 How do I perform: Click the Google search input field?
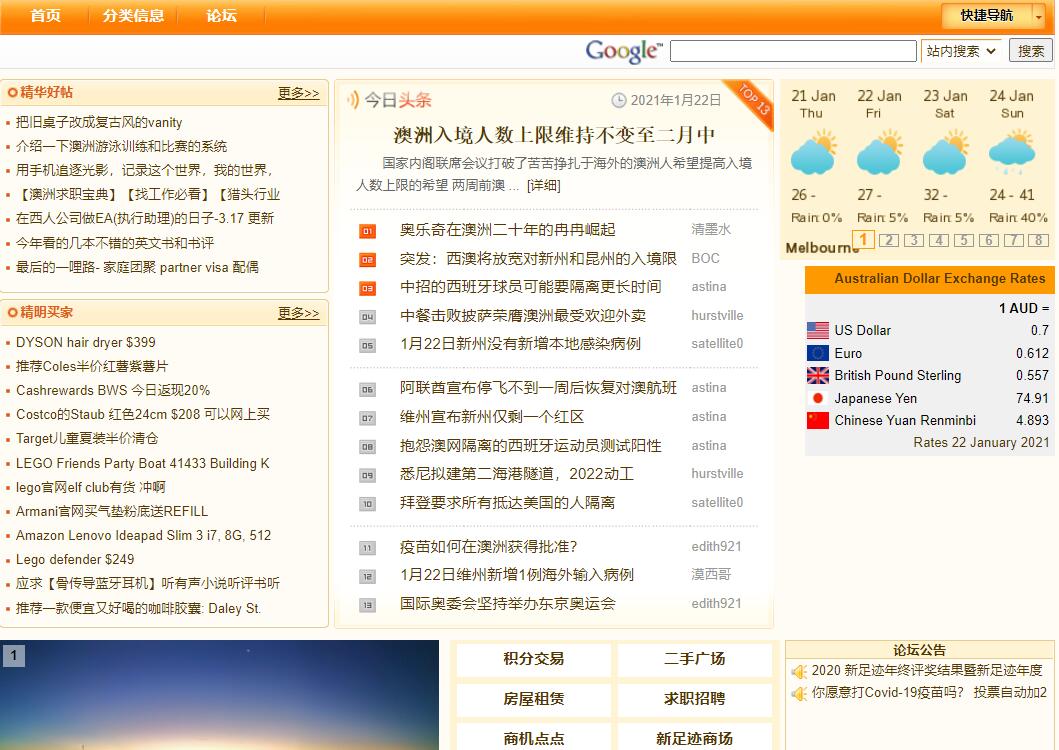coord(792,51)
